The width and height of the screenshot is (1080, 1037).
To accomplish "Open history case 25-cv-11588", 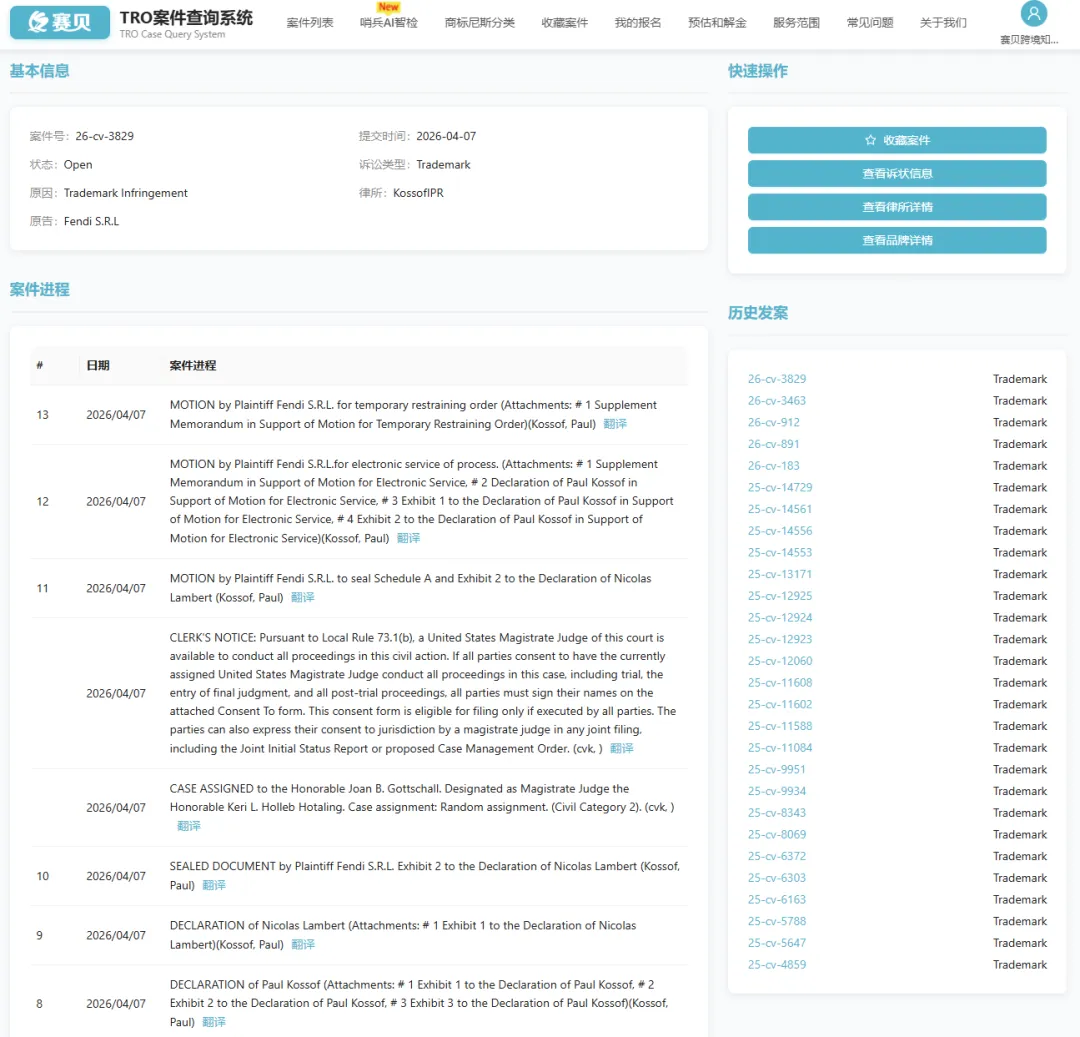I will pos(780,726).
